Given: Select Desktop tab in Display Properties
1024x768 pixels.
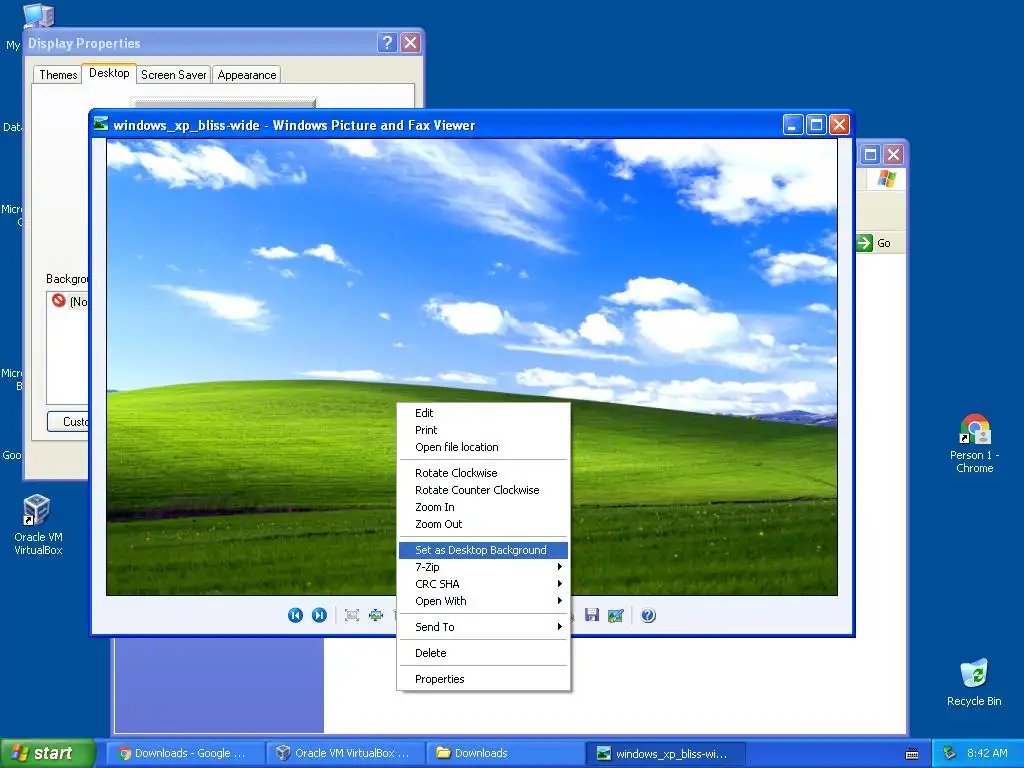Looking at the screenshot, I should (109, 72).
